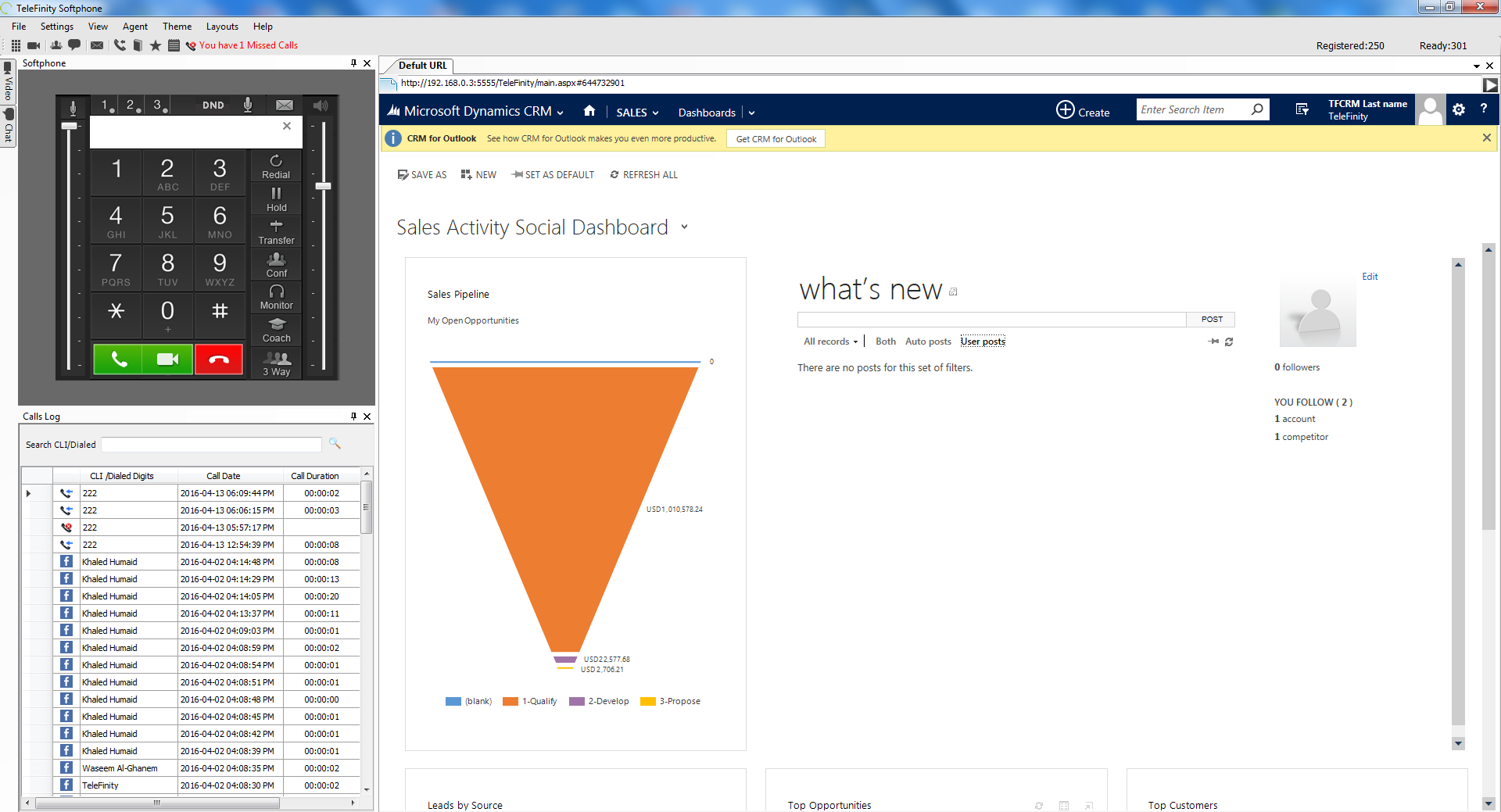Expand Microsoft Dynamics CRM navigation dropdown

(560, 113)
